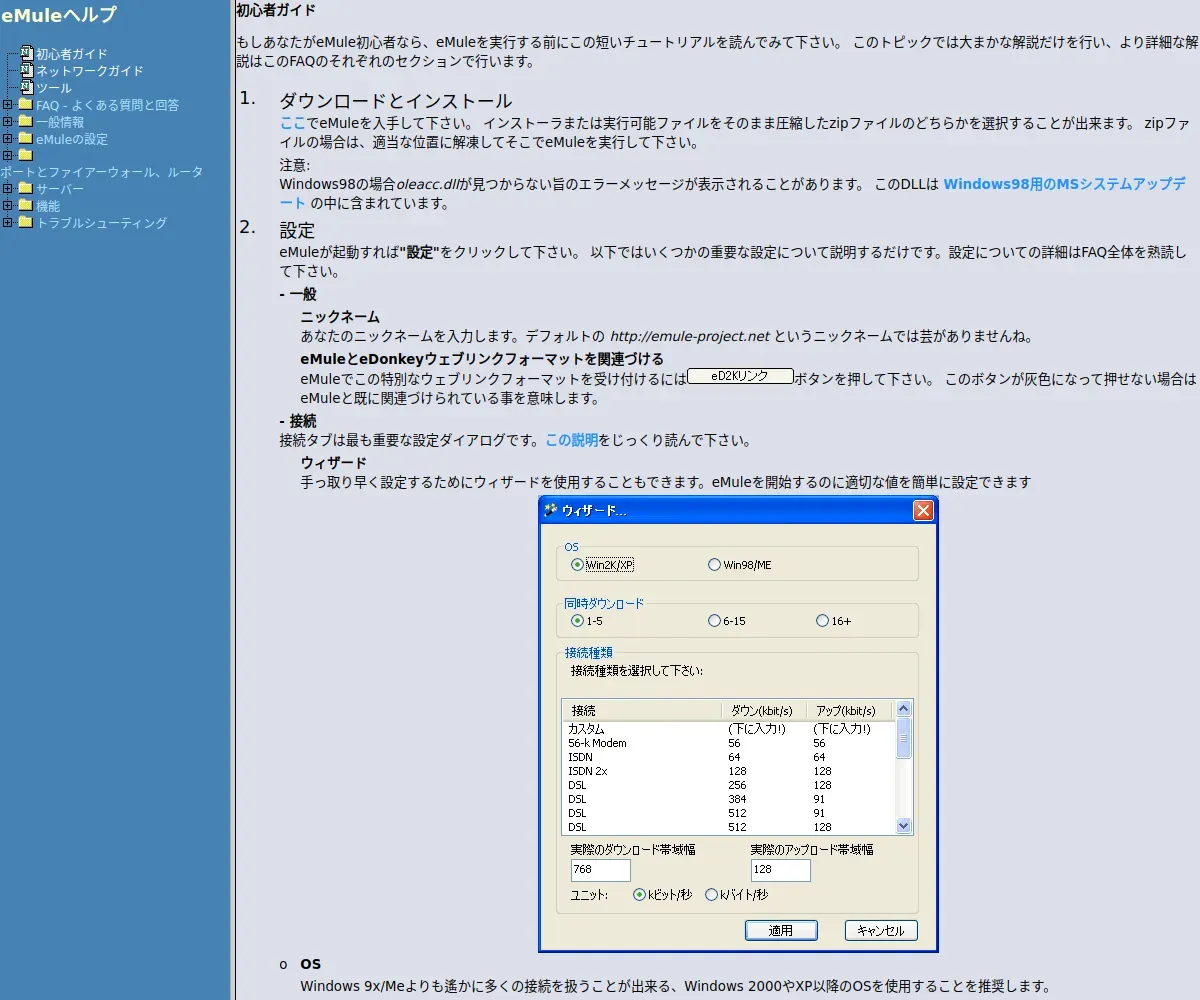Select the kバイト/秒 unit option
The image size is (1200, 1000).
(712, 895)
